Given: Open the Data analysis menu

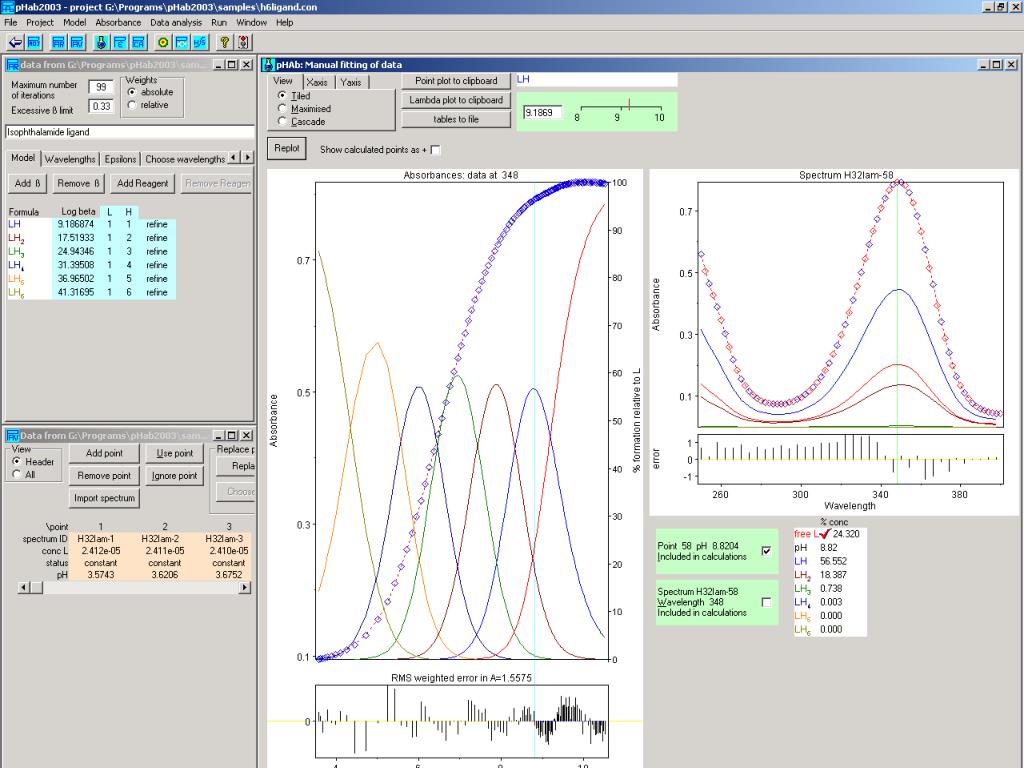Looking at the screenshot, I should click(x=174, y=22).
